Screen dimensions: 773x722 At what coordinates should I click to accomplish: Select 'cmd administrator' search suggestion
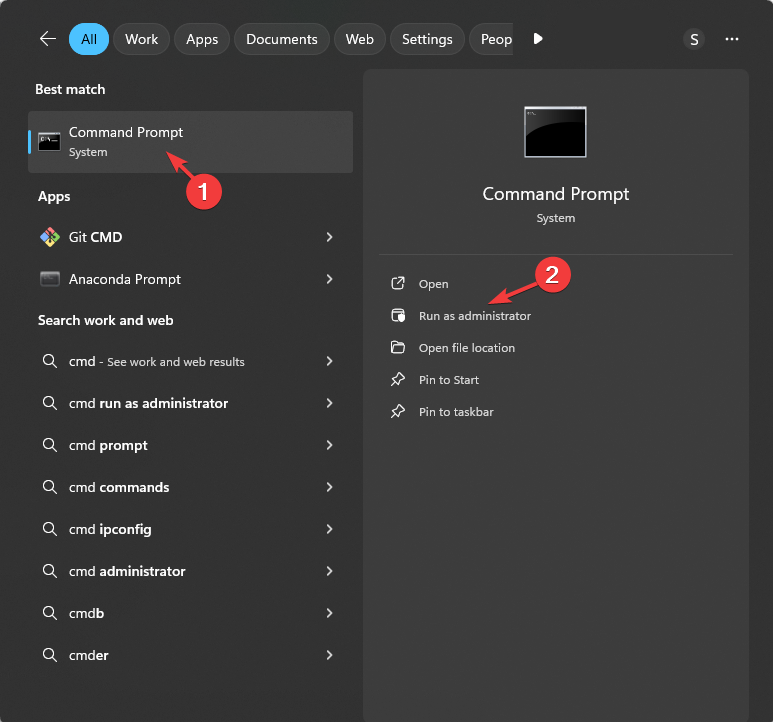(x=190, y=571)
